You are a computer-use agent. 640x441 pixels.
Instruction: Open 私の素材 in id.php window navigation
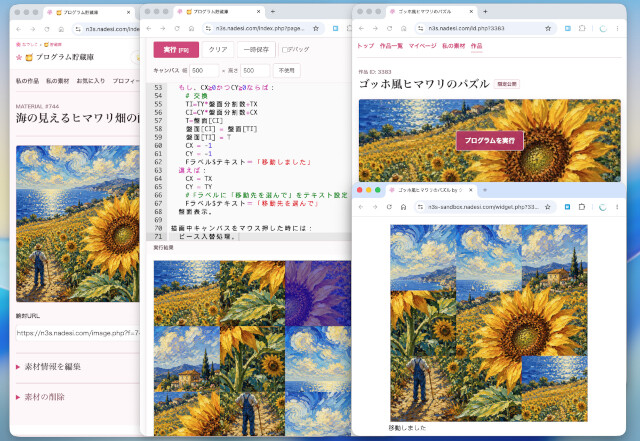point(453,46)
